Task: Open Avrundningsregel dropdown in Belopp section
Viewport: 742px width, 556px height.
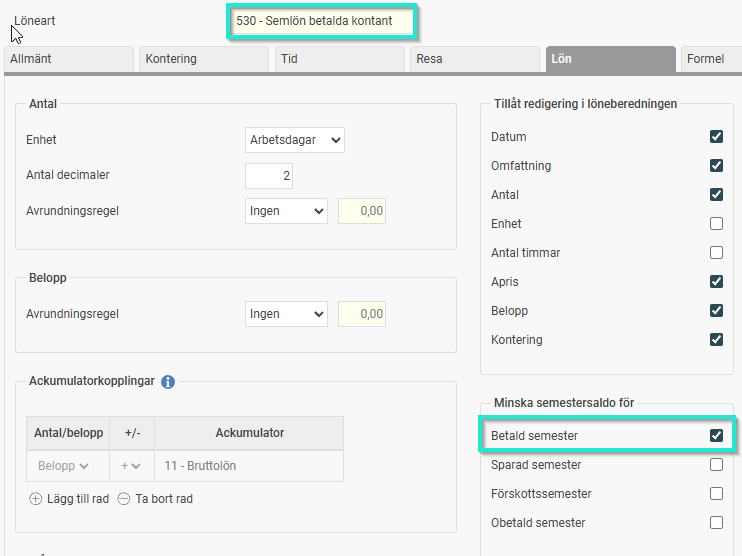Action: click(x=286, y=314)
